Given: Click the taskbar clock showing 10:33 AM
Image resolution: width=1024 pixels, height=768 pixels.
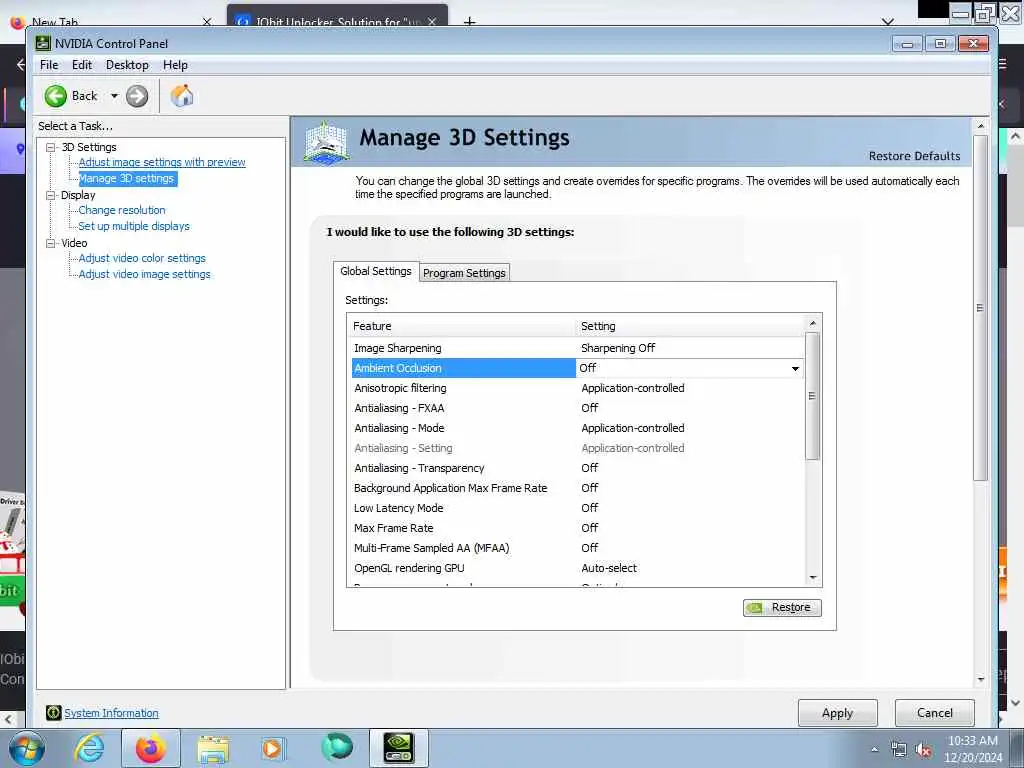Looking at the screenshot, I should click(972, 749).
